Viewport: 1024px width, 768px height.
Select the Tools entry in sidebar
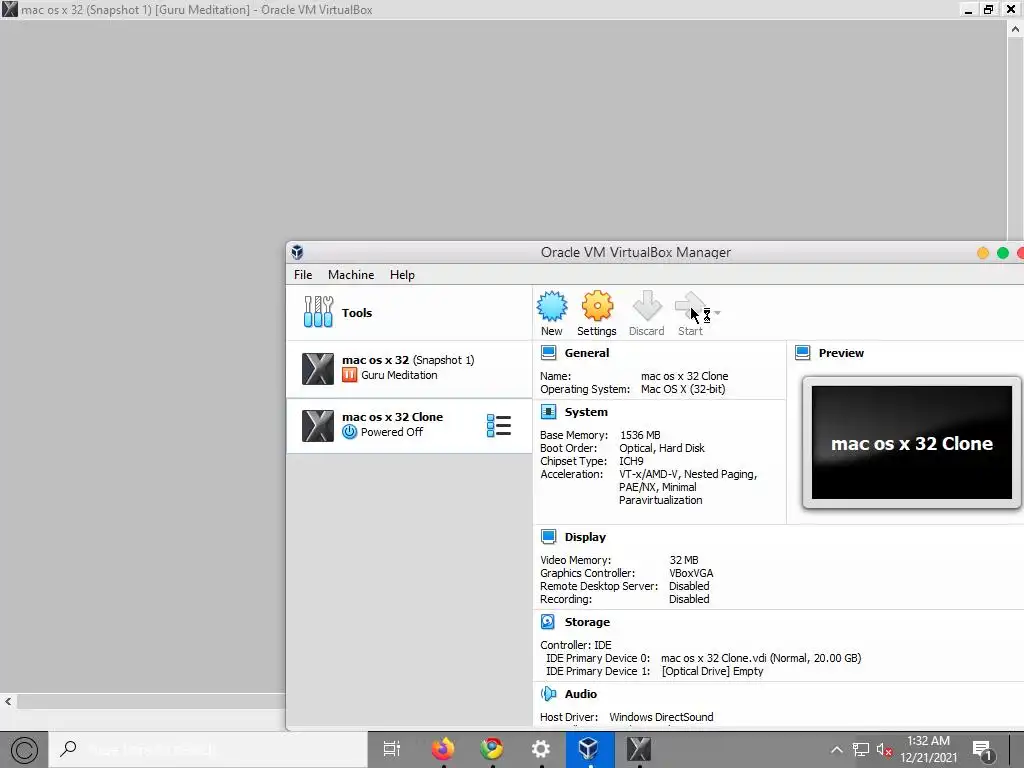[409, 313]
